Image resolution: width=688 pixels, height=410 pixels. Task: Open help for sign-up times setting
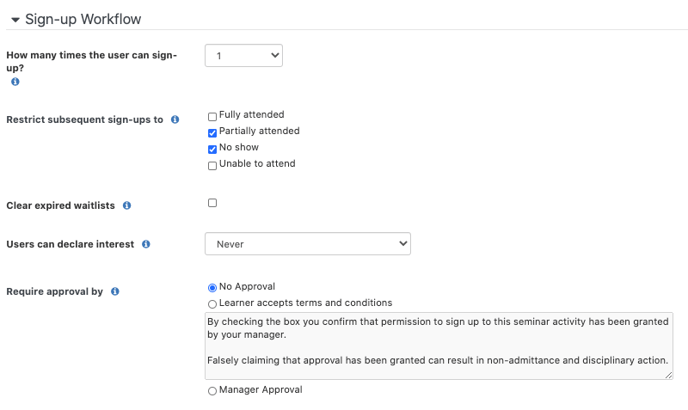coord(15,82)
